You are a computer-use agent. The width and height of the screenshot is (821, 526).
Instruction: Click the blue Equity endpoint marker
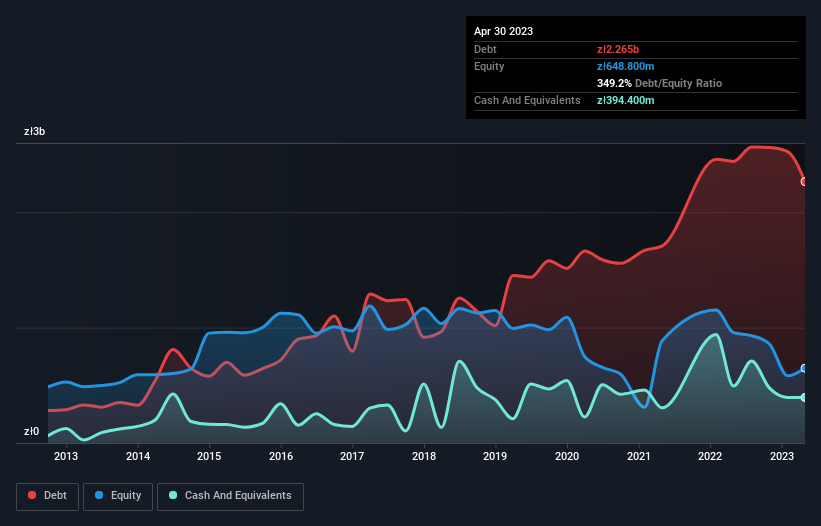[x=804, y=368]
